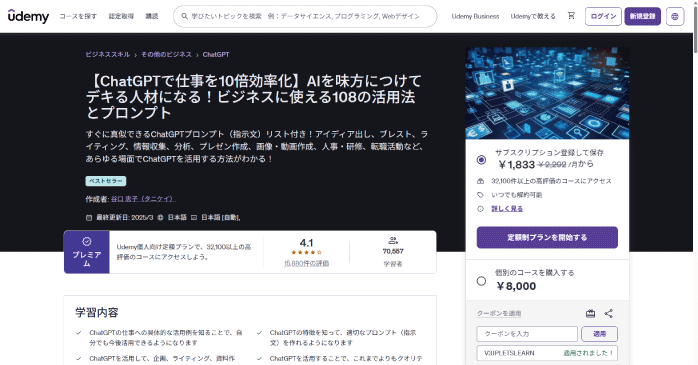Open the shopping cart icon
This screenshot has height=365, width=698.
pos(571,16)
